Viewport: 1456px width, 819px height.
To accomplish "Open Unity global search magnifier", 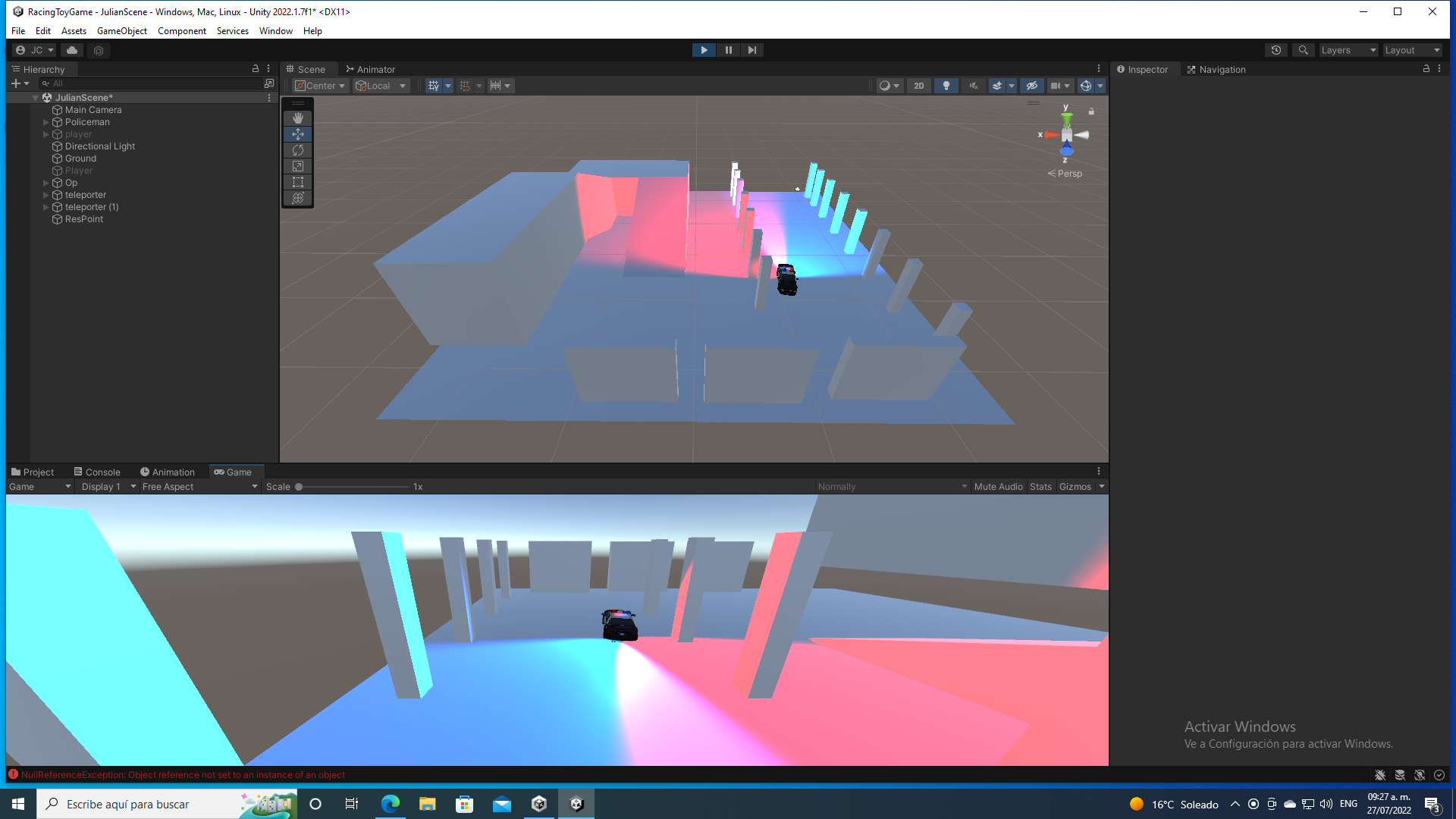I will tap(1303, 50).
